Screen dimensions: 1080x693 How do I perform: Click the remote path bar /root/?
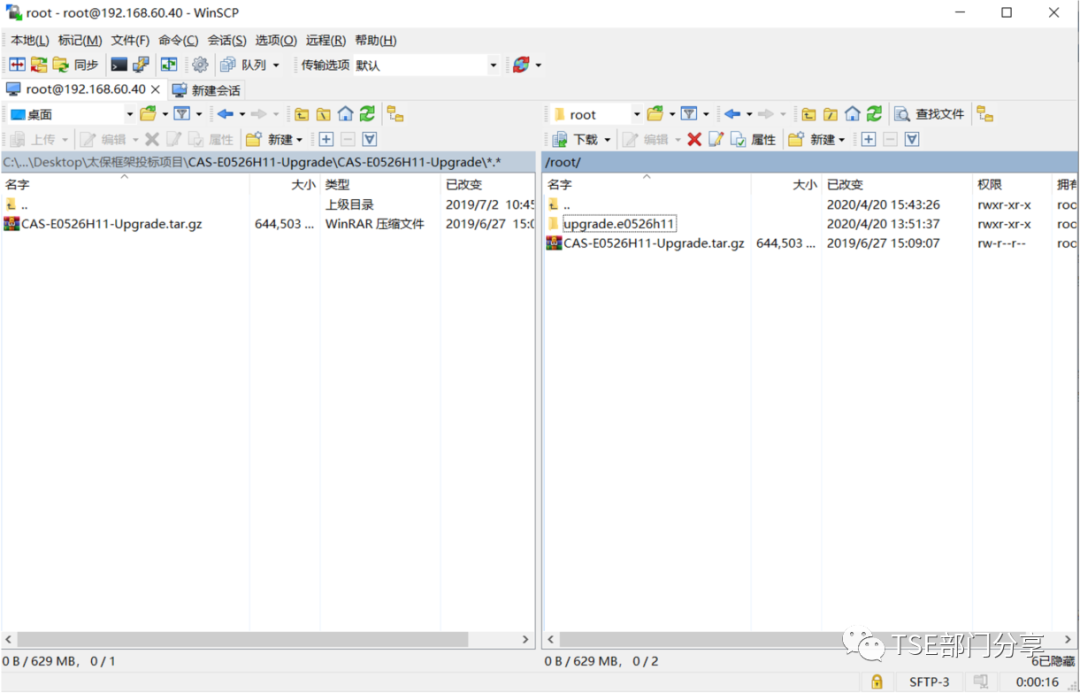click(x=810, y=162)
